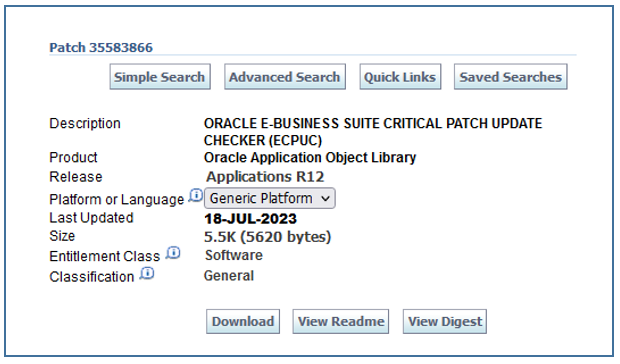This screenshot has height=364, width=620.
Task: Click the Product label
Action: point(73,158)
